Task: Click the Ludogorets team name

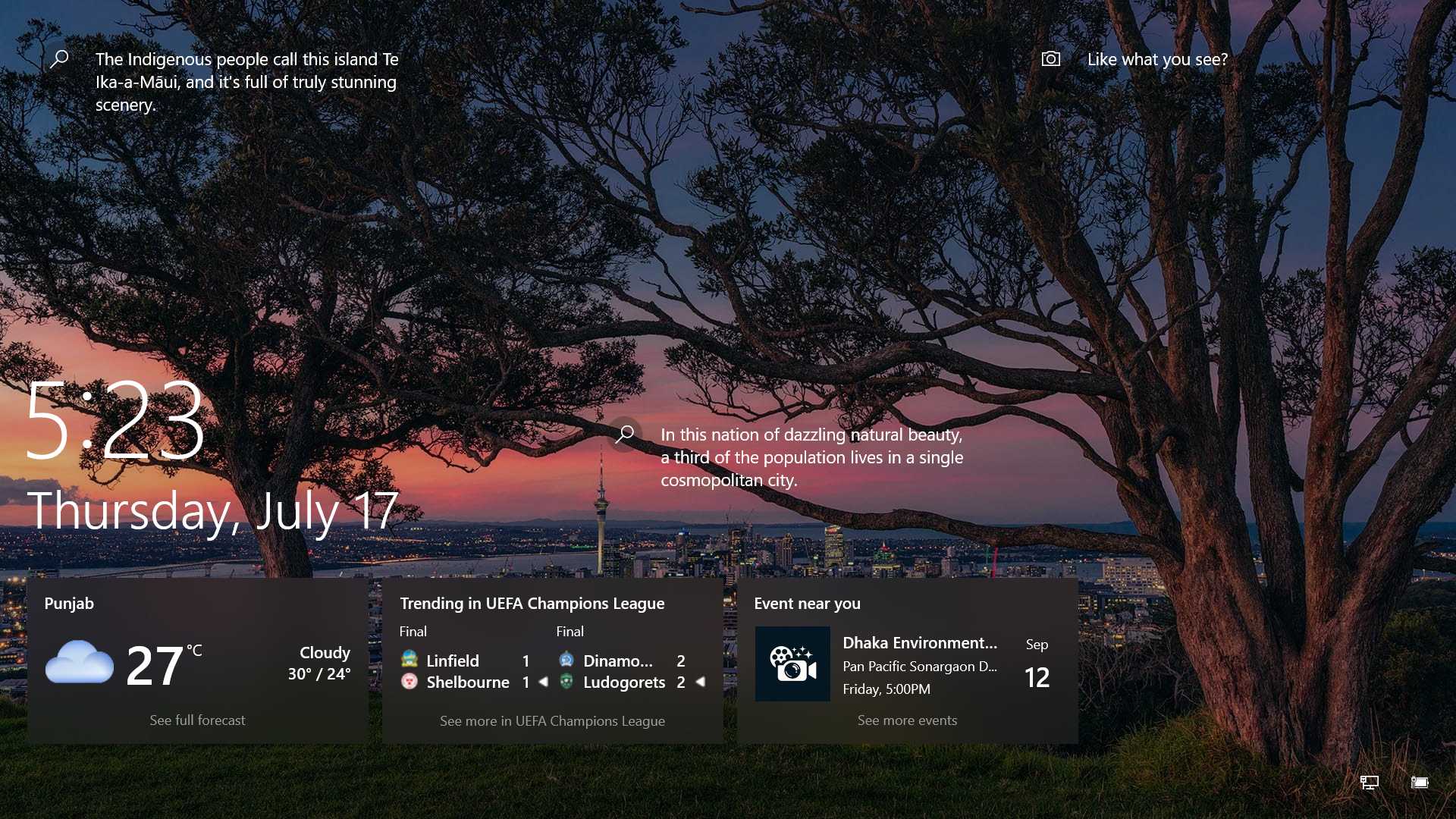Action: [x=624, y=682]
